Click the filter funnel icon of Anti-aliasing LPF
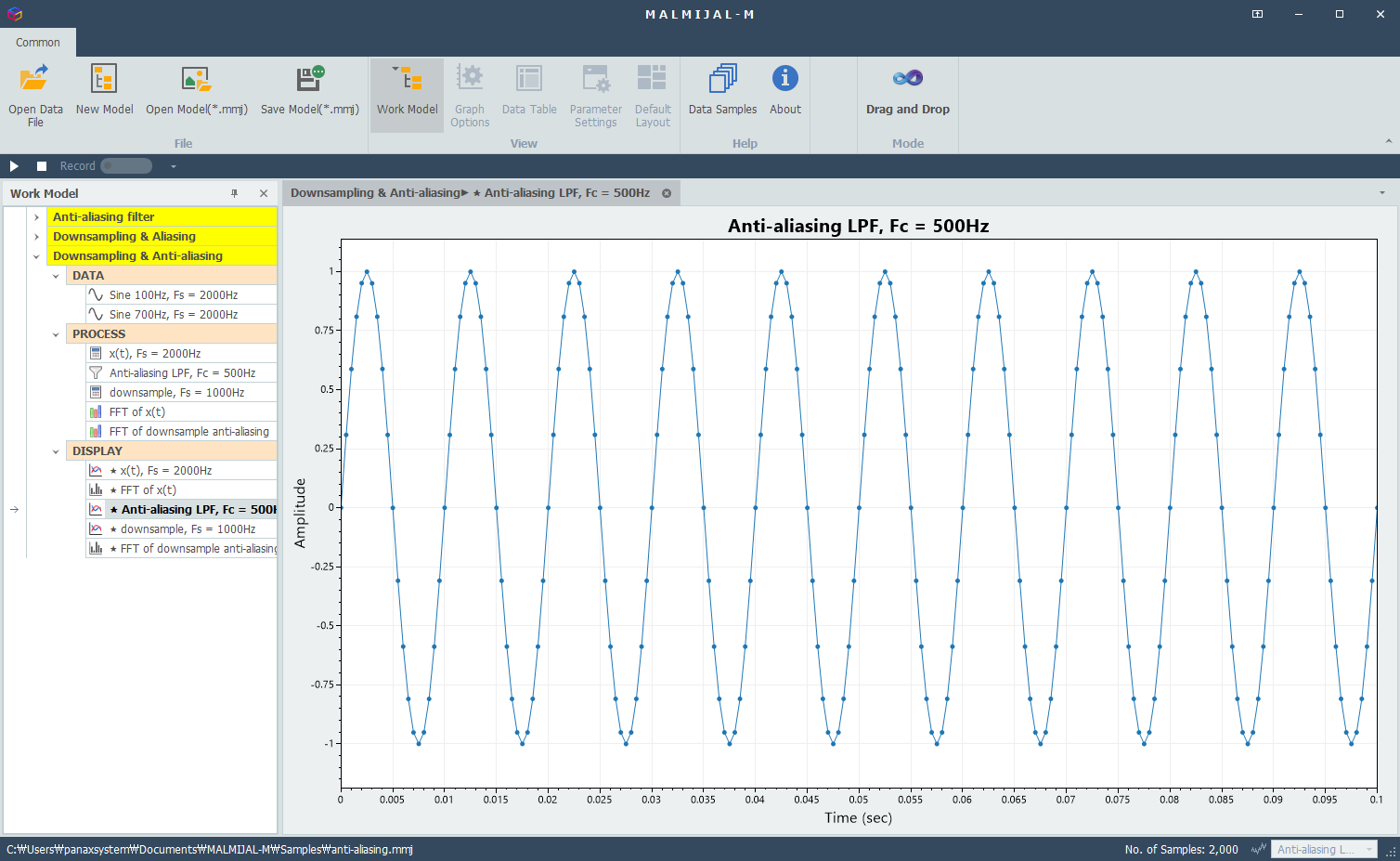1400x861 pixels. pyautogui.click(x=96, y=373)
